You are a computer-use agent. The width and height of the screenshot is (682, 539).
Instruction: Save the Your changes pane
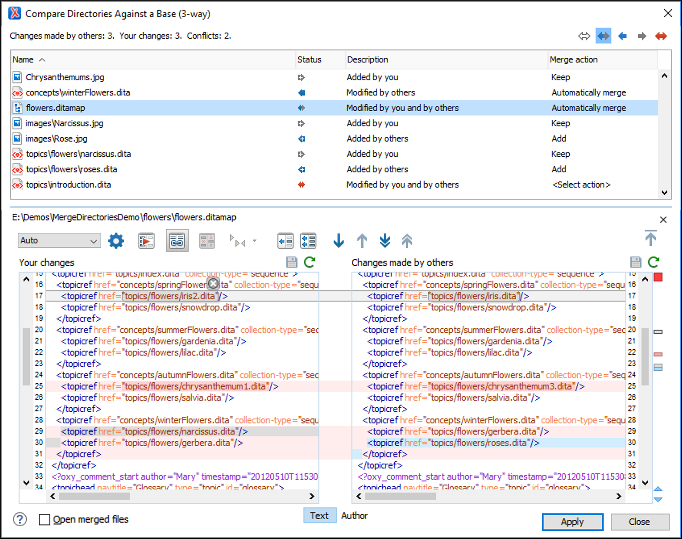pyautogui.click(x=291, y=263)
